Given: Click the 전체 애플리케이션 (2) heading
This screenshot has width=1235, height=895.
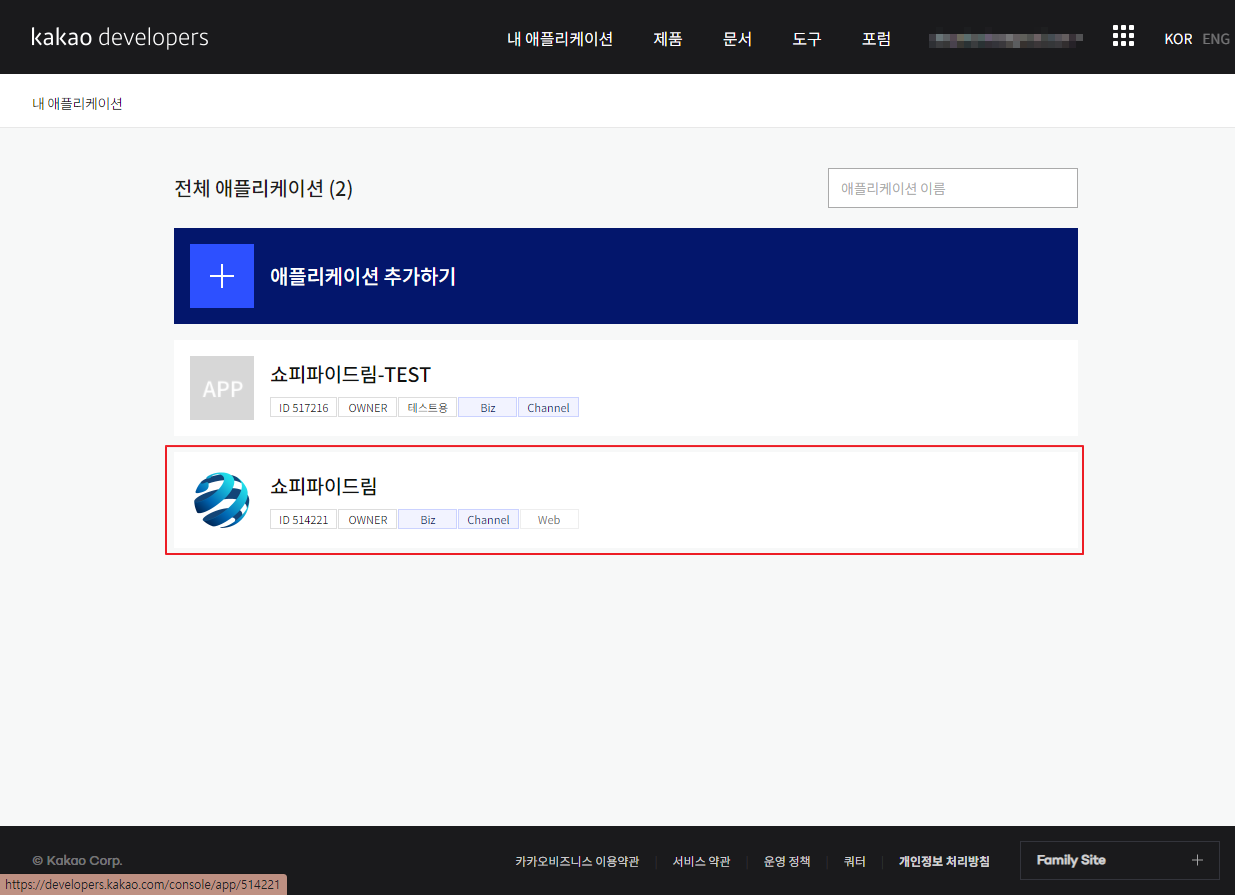Looking at the screenshot, I should pos(264,188).
